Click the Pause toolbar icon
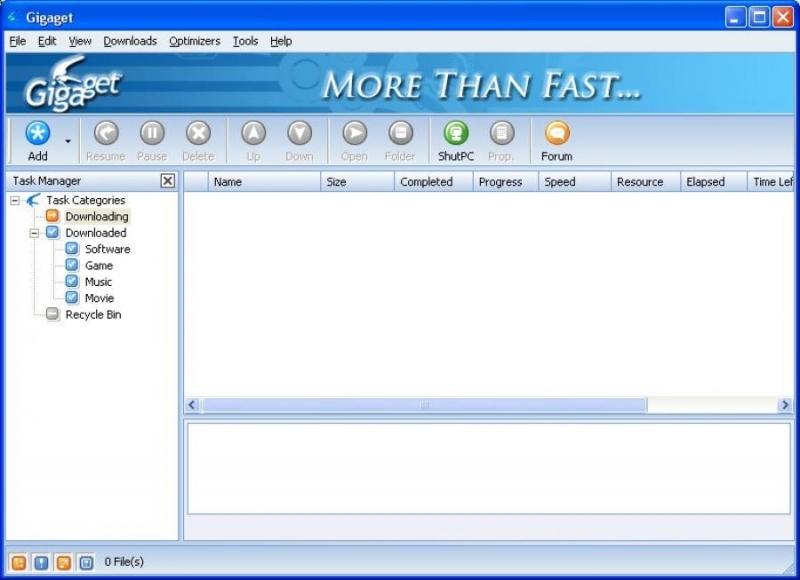Image resolution: width=800 pixels, height=580 pixels. (x=152, y=134)
